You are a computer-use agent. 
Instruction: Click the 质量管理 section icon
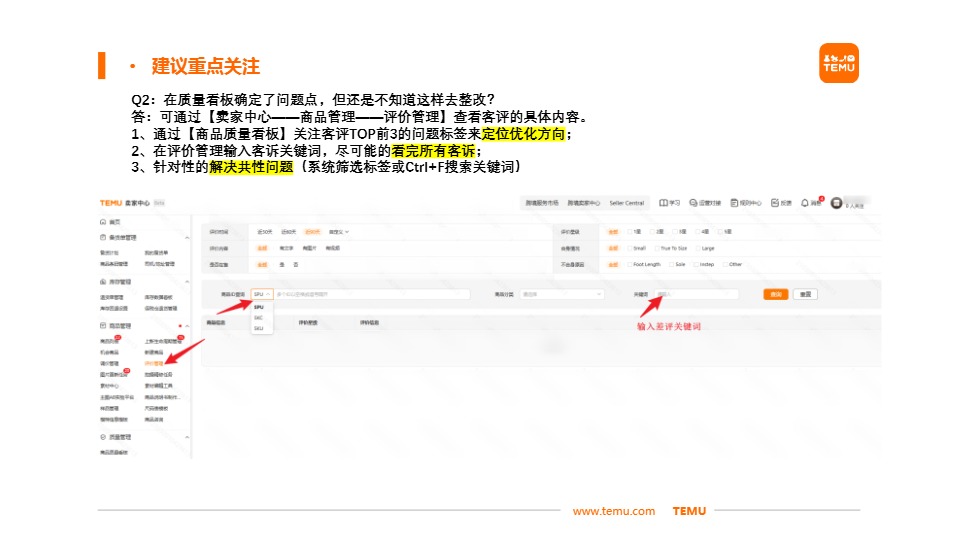coord(103,437)
